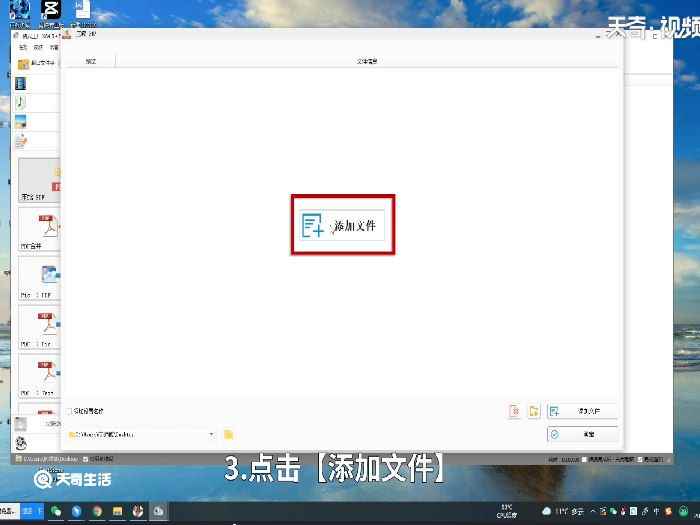This screenshot has width=700, height=525.
Task: Expand the hidden tray icons chevron
Action: (x=593, y=511)
